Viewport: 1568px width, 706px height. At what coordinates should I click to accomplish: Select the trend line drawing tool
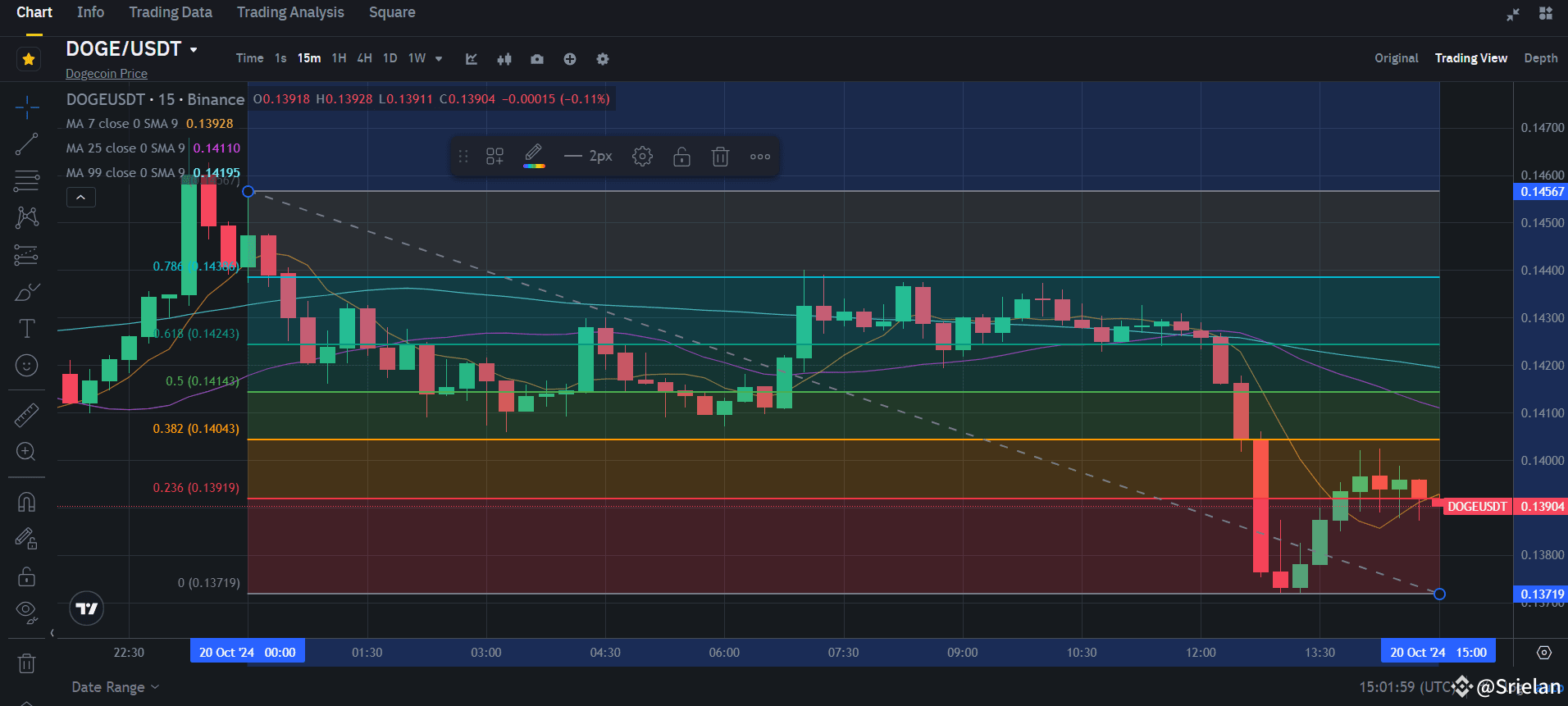pos(26,144)
